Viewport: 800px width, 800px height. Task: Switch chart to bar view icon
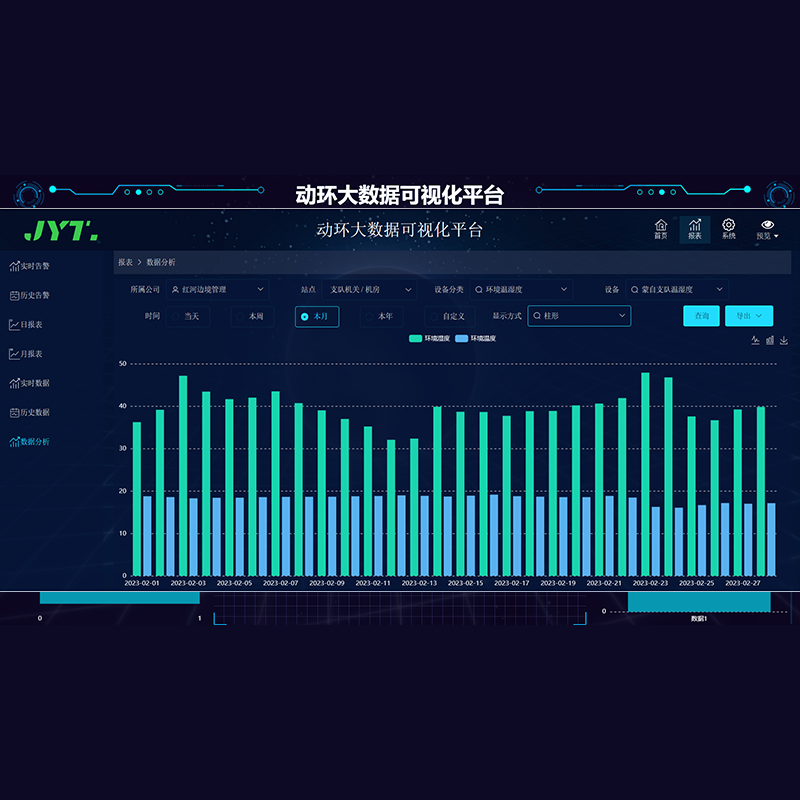(x=770, y=340)
